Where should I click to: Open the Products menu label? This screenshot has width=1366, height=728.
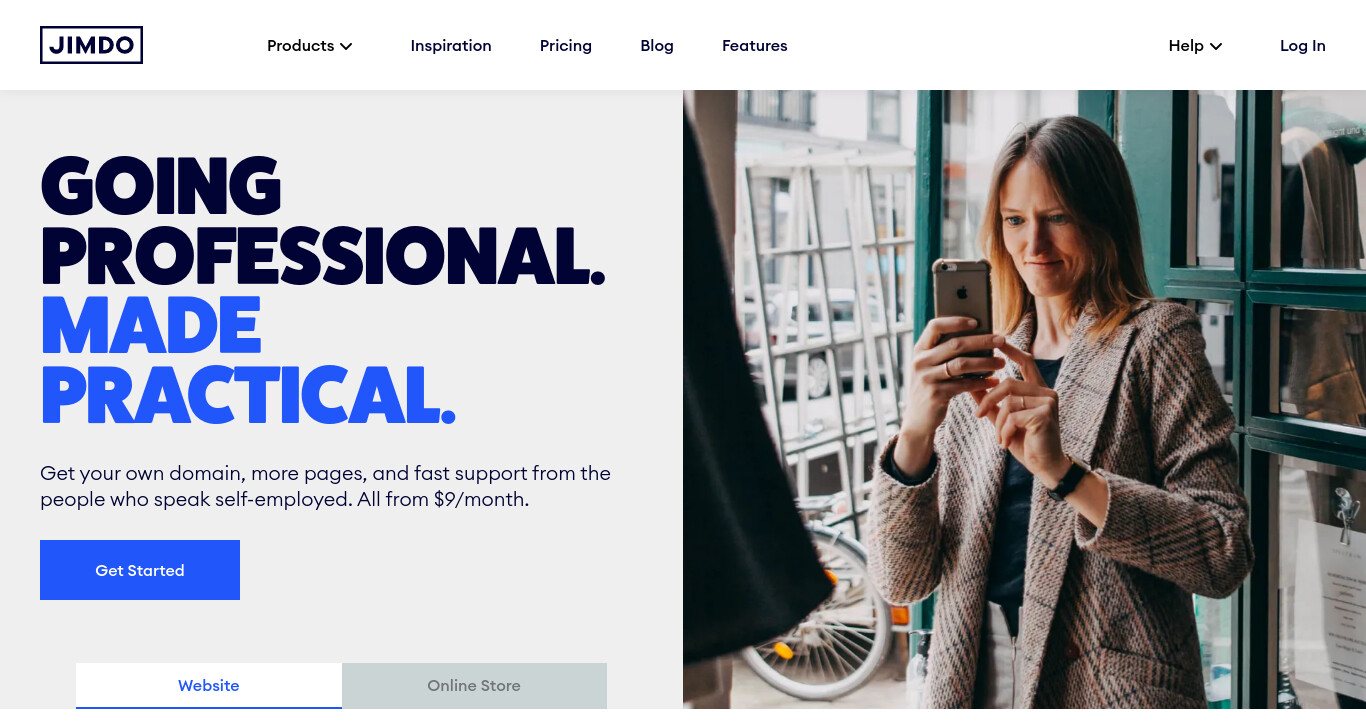[x=300, y=46]
